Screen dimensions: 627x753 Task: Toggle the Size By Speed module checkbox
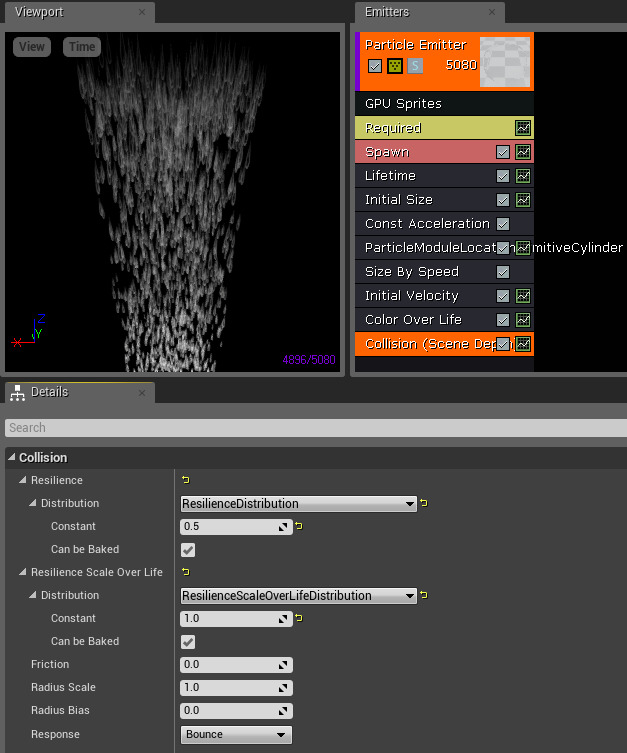(503, 272)
